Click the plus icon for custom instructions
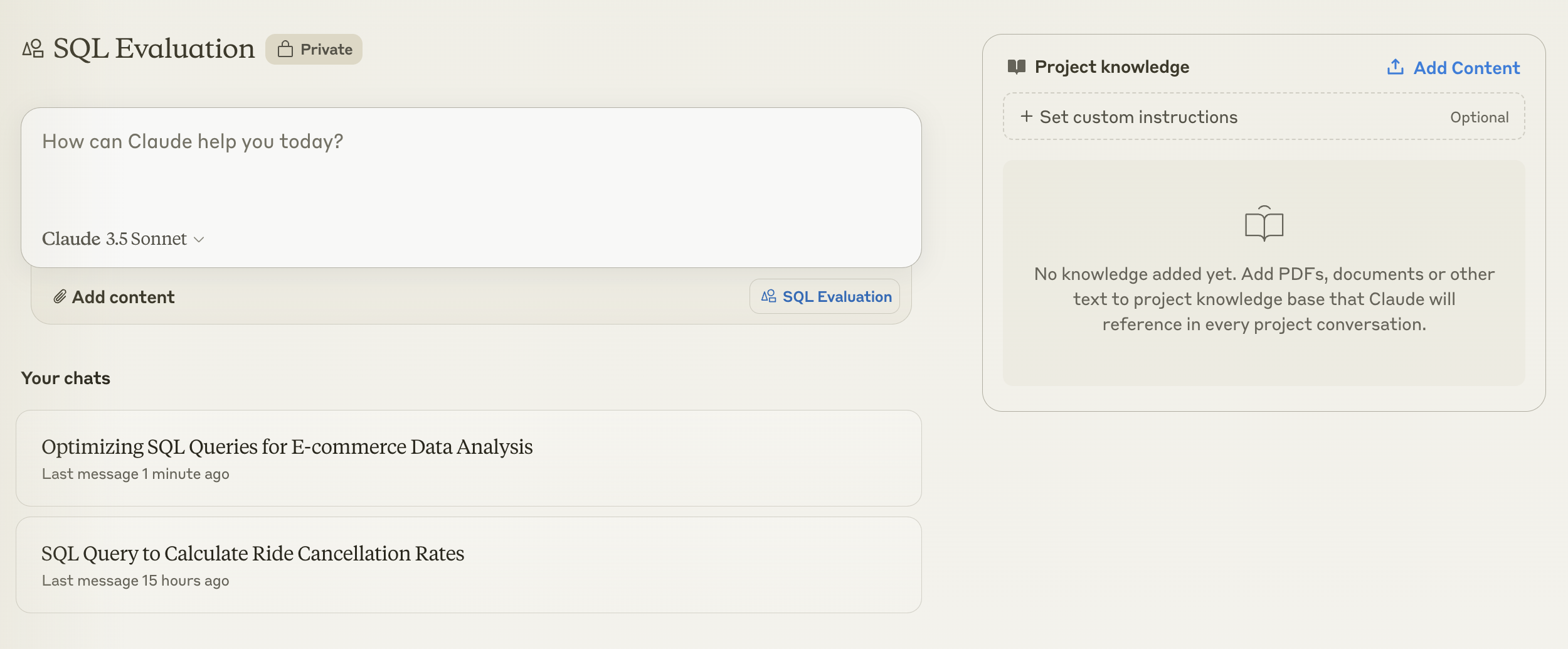This screenshot has width=1568, height=649. (1027, 116)
